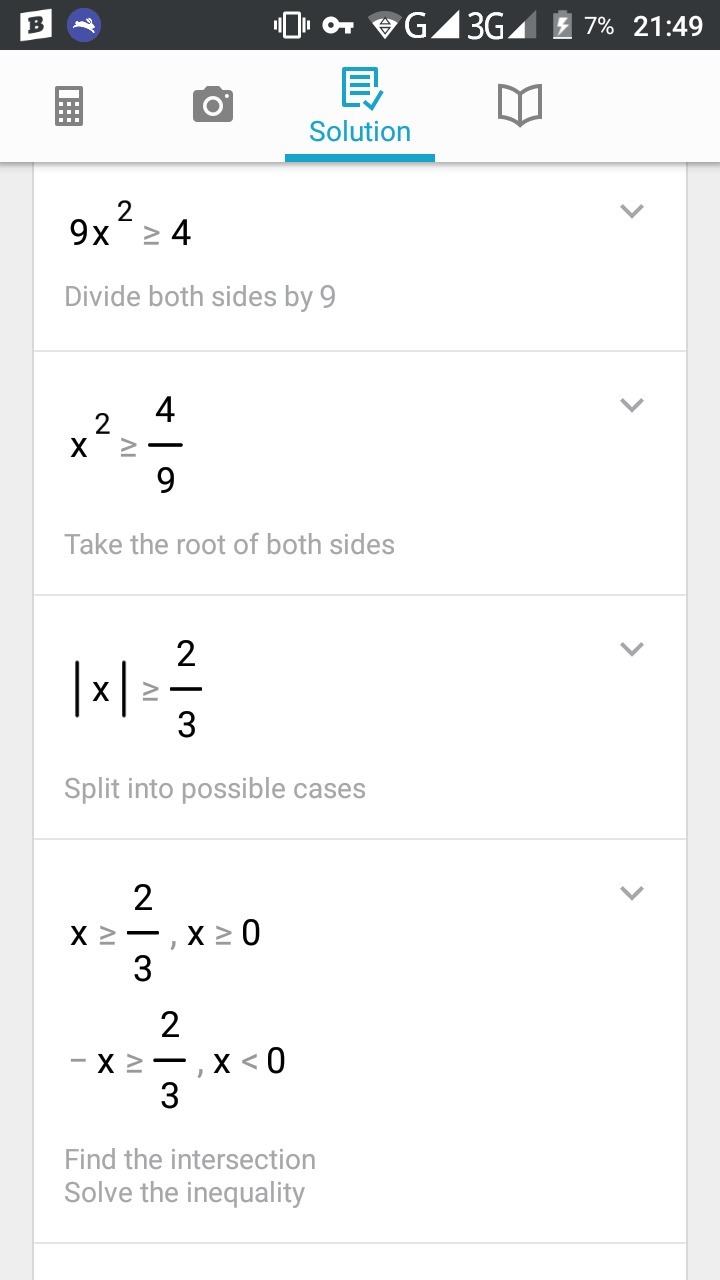The height and width of the screenshot is (1280, 720).
Task: Expand the split cases step chevron
Action: pyautogui.click(x=631, y=893)
